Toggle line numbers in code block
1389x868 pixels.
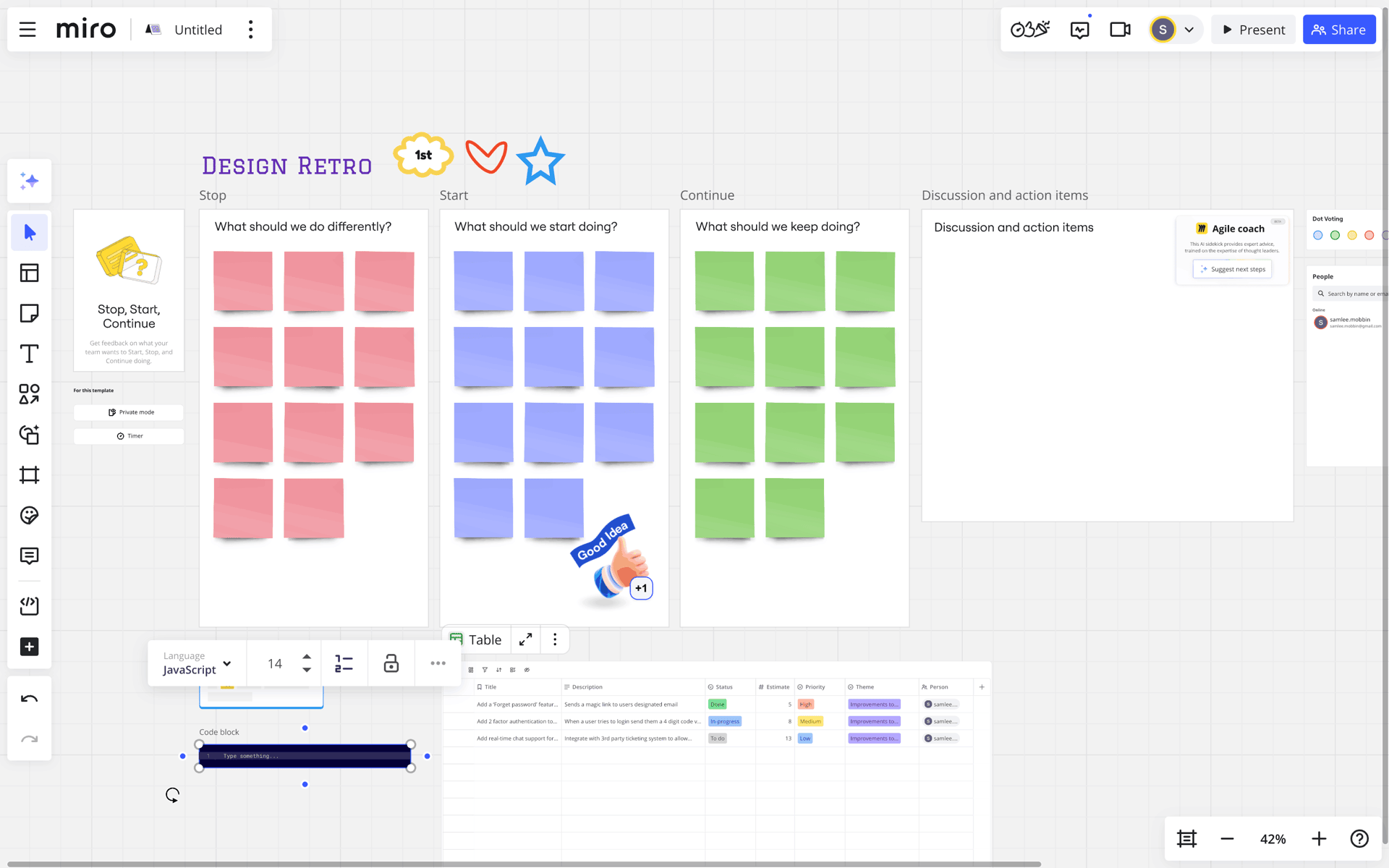tap(344, 663)
